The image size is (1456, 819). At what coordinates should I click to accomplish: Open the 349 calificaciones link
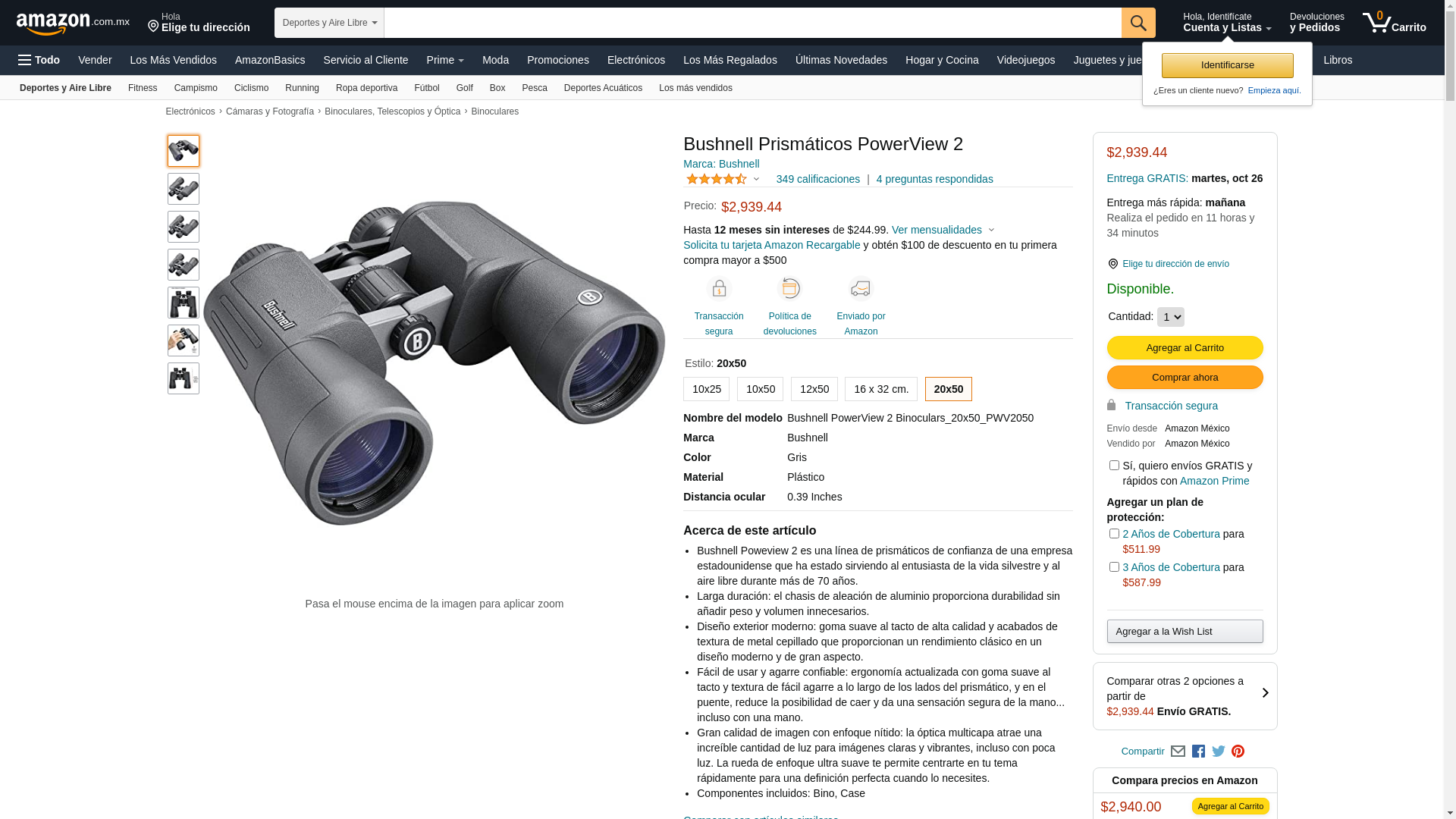click(x=817, y=179)
